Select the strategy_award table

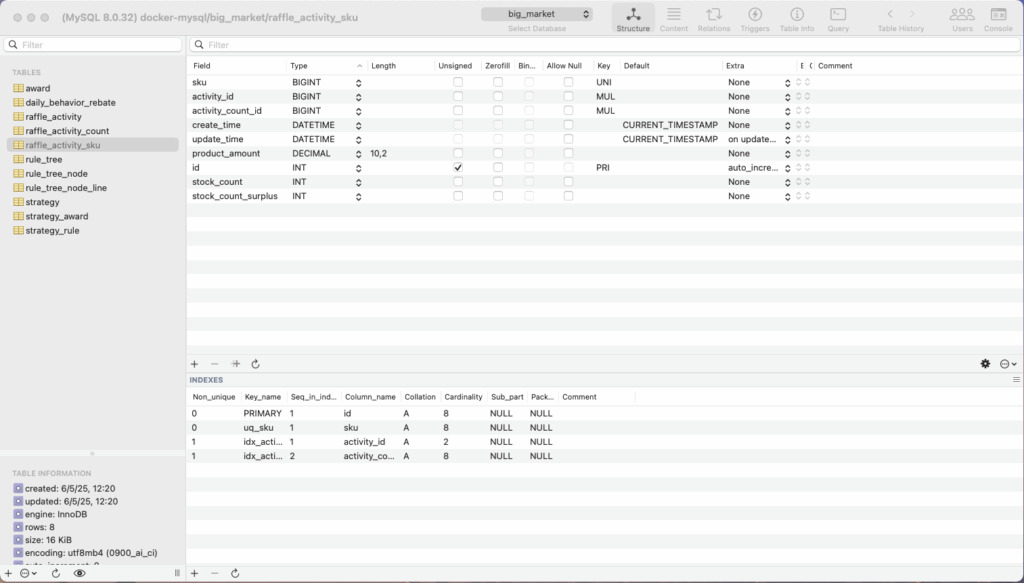[57, 216]
